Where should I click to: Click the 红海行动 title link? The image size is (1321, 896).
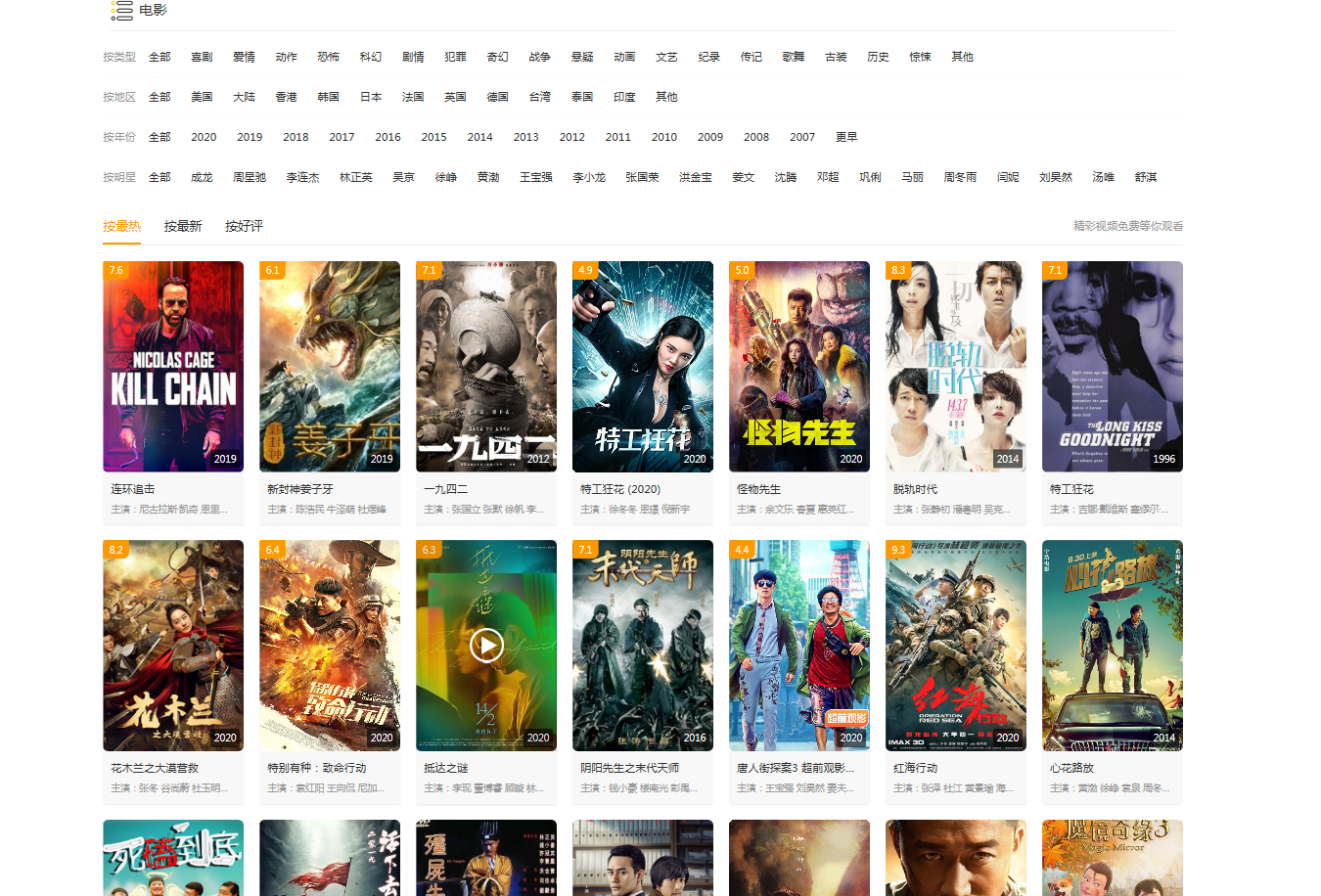click(x=916, y=768)
